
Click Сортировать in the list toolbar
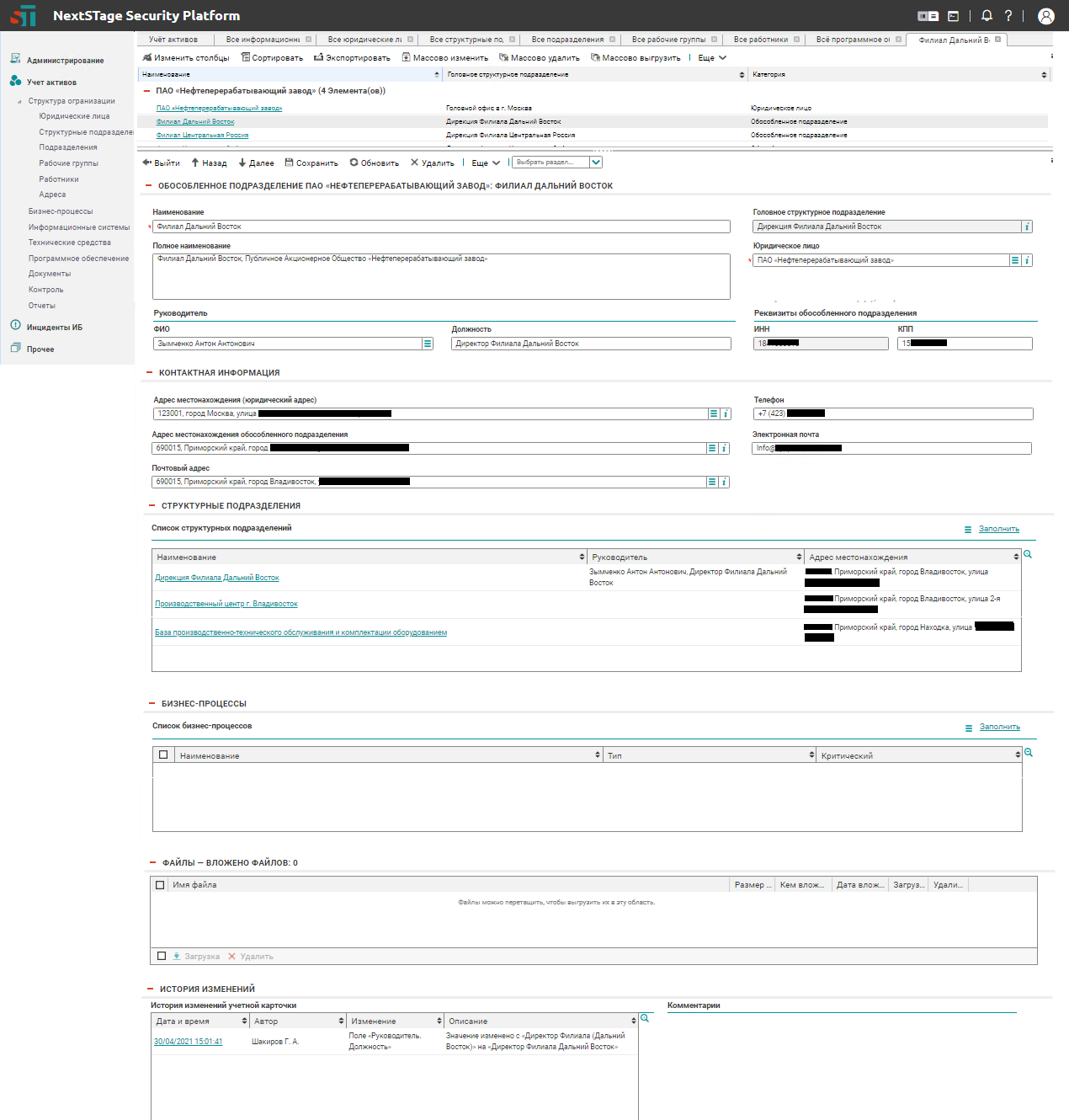272,58
